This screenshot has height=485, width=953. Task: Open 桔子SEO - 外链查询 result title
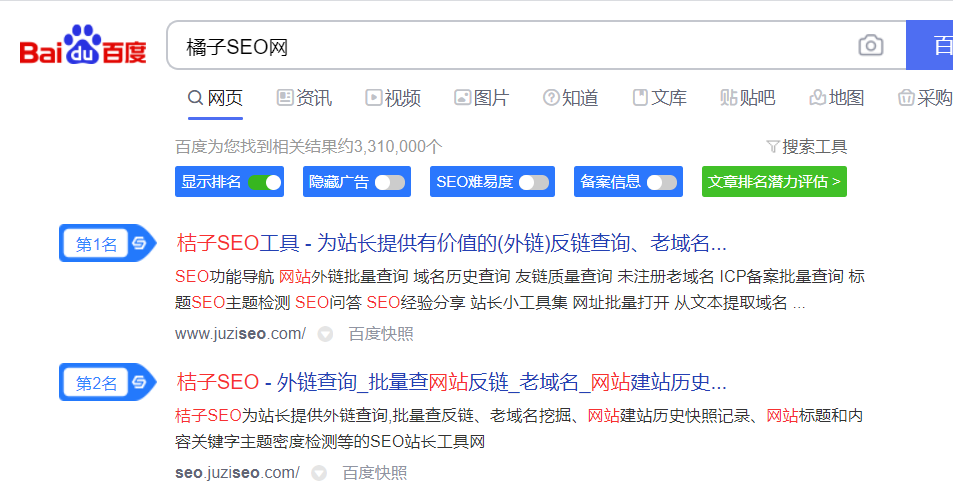pos(452,382)
